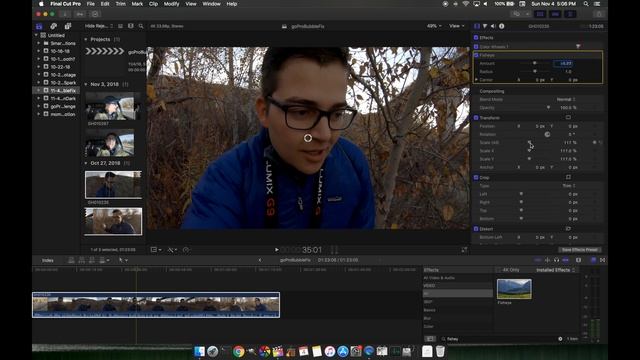Open the Titles and Generators sidebar icon
Screen dimensions: 640x360
tap(68, 26)
